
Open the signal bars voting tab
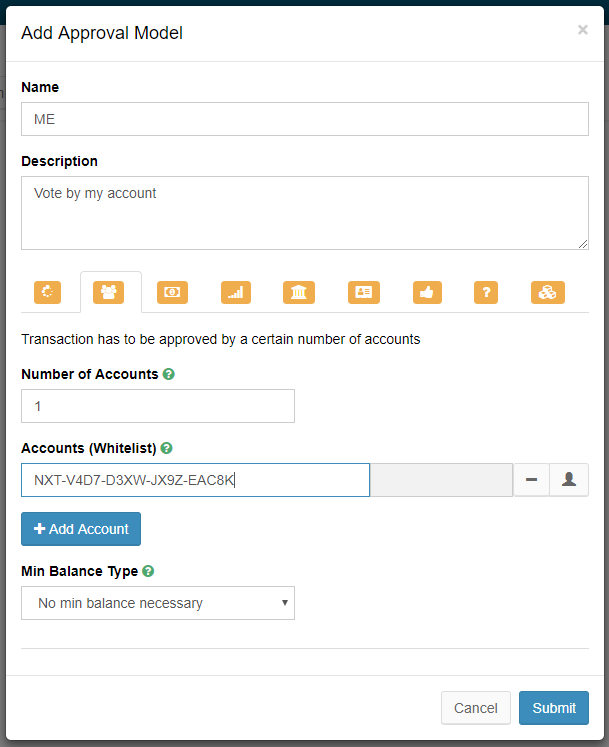pos(236,292)
